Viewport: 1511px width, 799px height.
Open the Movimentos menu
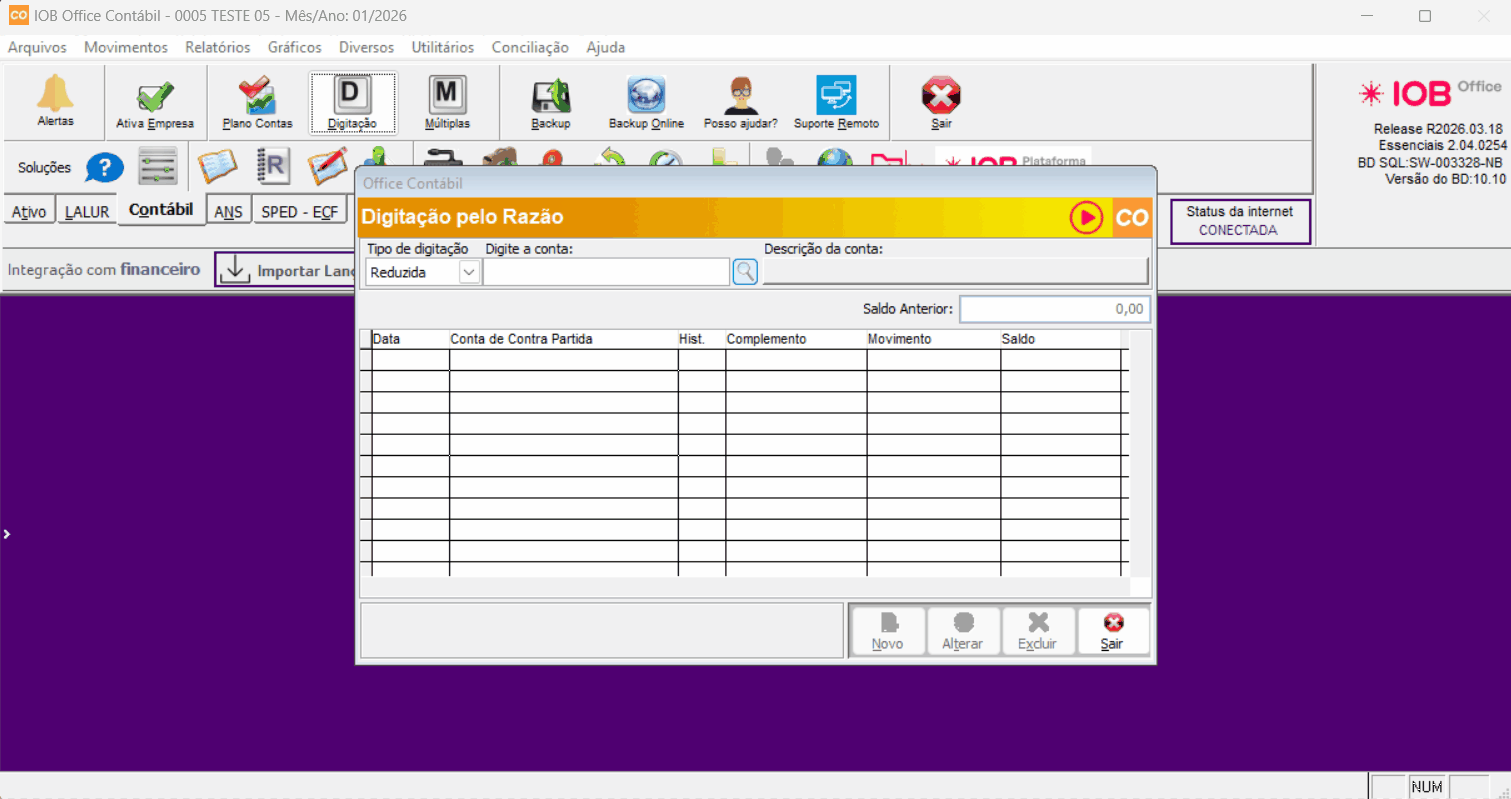126,47
